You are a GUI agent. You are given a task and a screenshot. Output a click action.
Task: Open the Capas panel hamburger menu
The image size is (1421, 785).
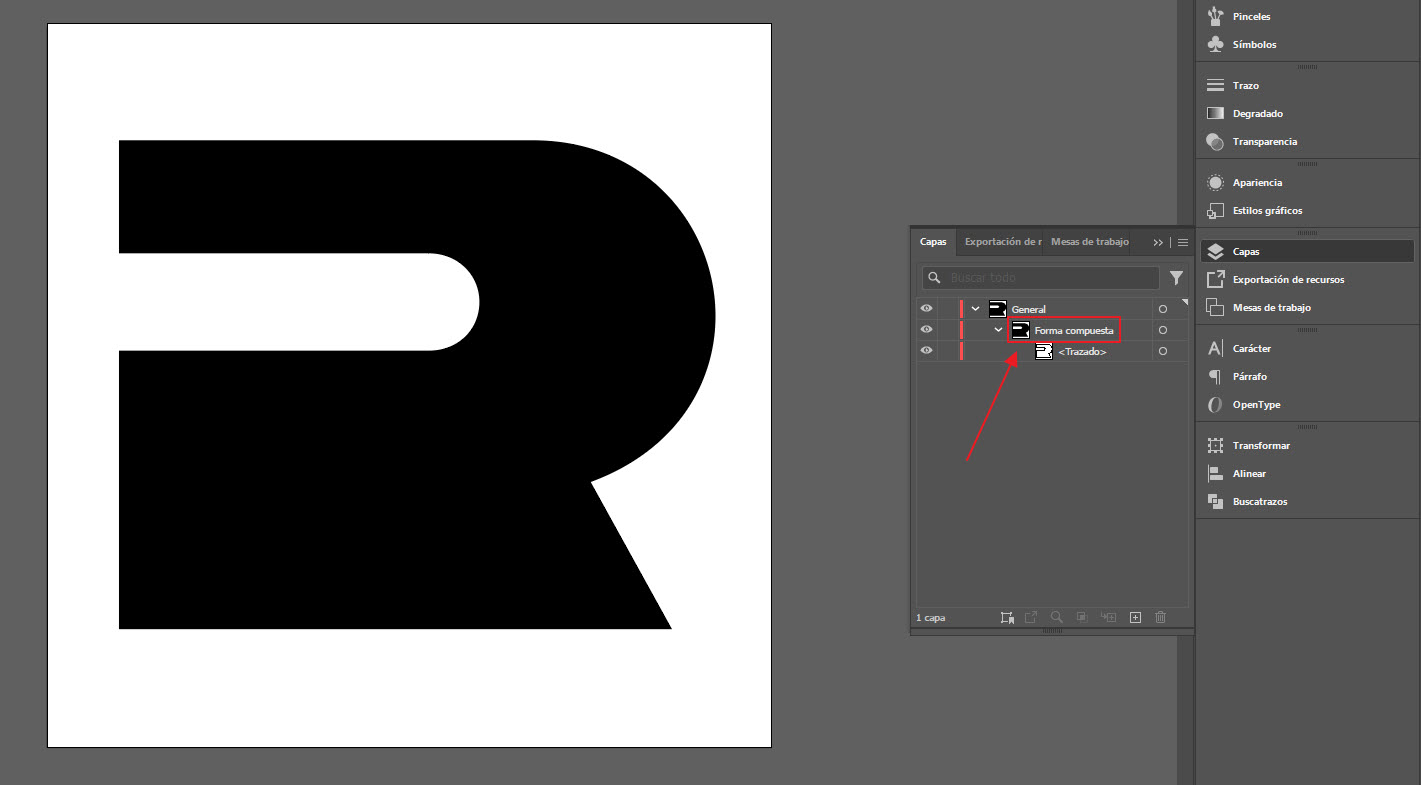[1183, 243]
